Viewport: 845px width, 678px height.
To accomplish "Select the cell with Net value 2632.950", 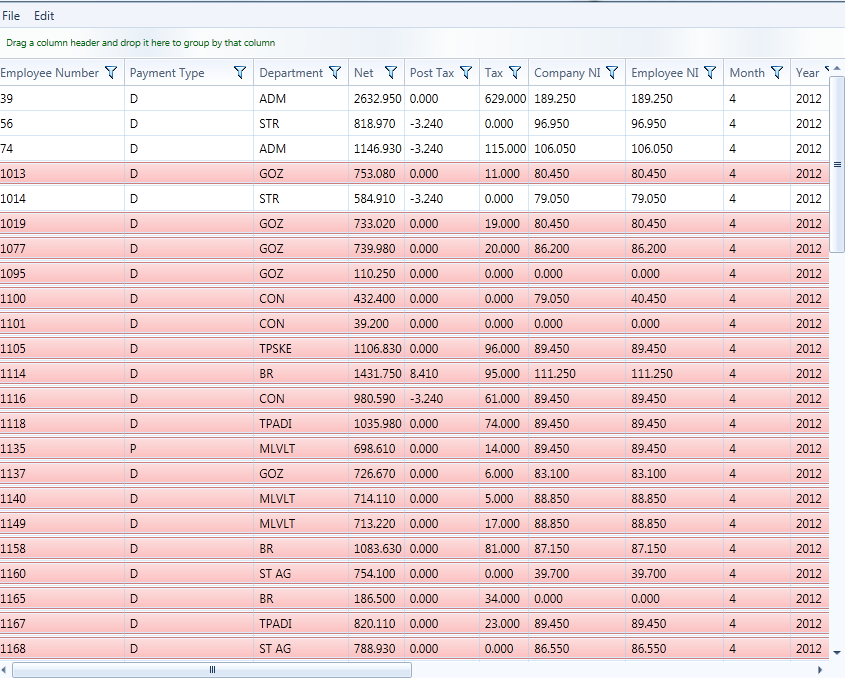I will click(x=377, y=99).
